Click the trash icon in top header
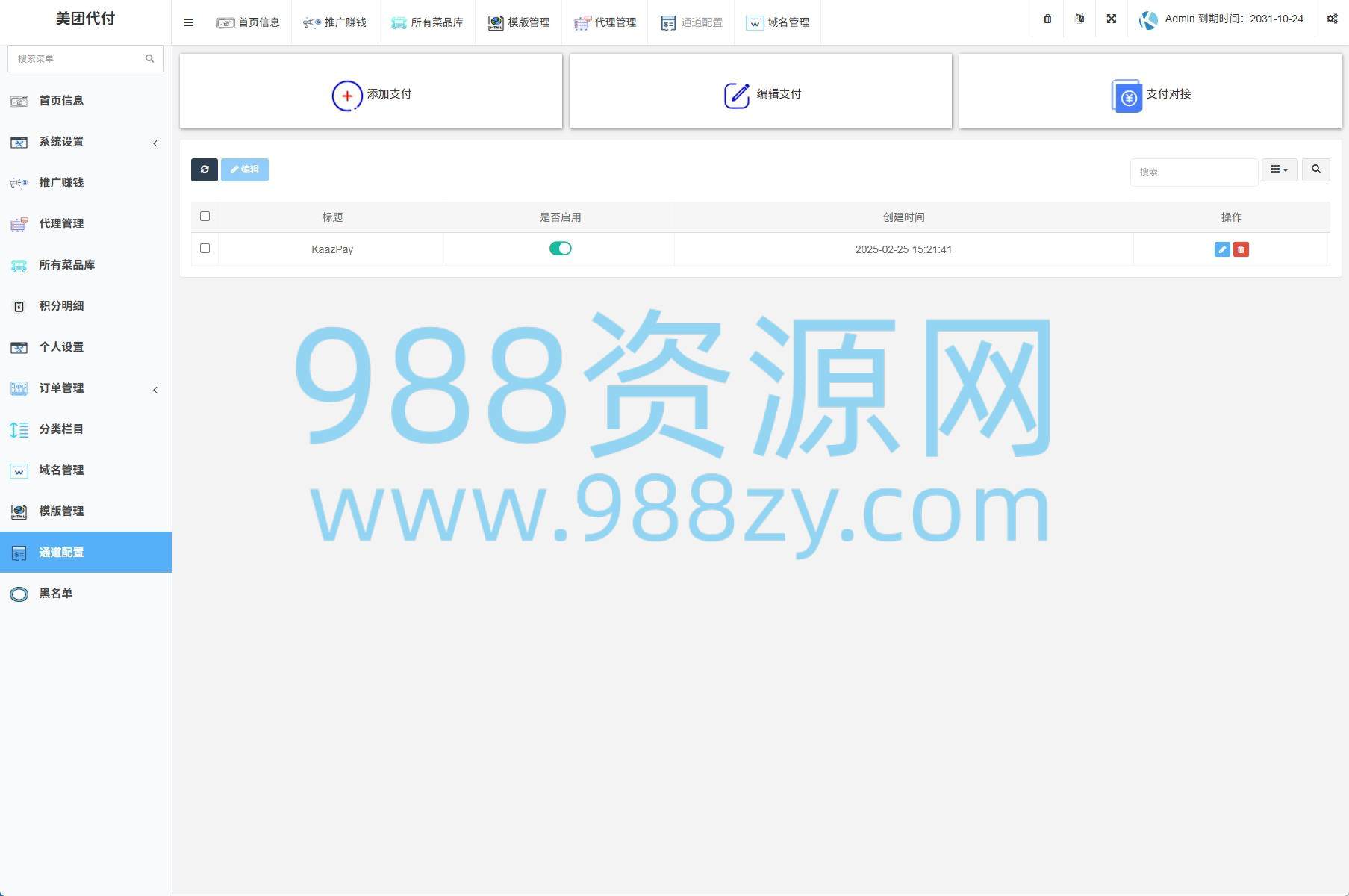This screenshot has width=1349, height=896. [x=1047, y=19]
